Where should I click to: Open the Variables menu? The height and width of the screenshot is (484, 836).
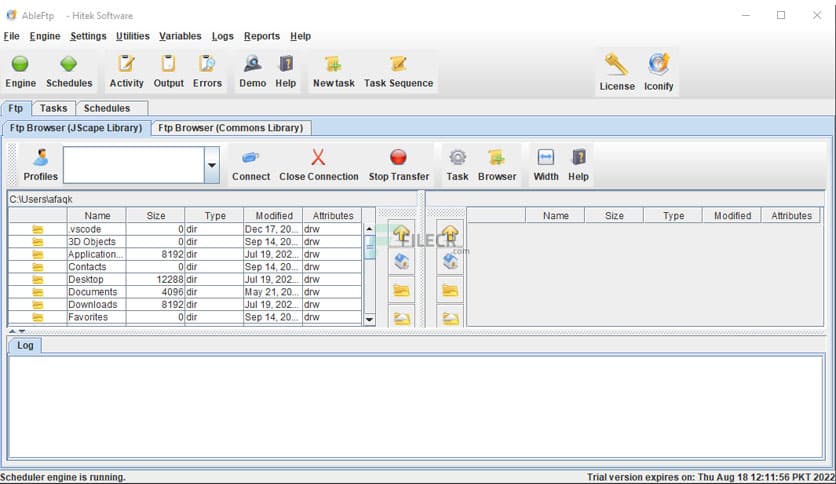[x=180, y=36]
